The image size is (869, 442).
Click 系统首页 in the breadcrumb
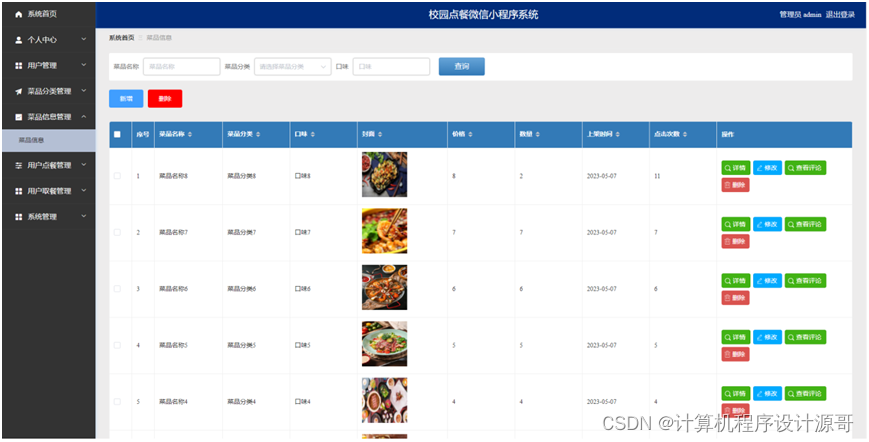click(x=121, y=38)
